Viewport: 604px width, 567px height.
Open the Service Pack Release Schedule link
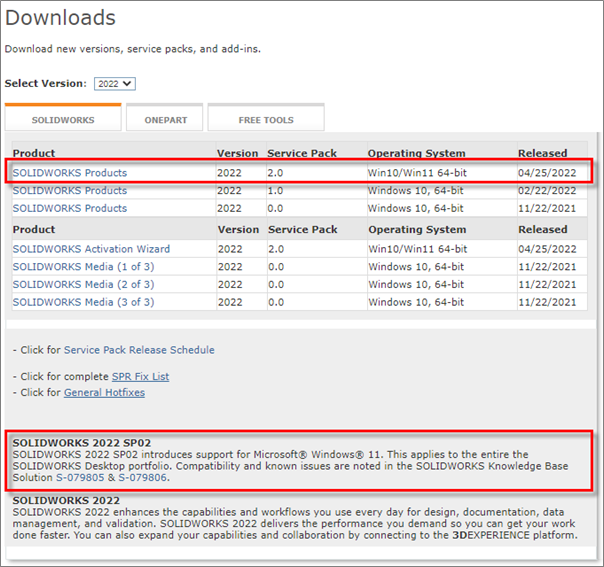click(139, 350)
